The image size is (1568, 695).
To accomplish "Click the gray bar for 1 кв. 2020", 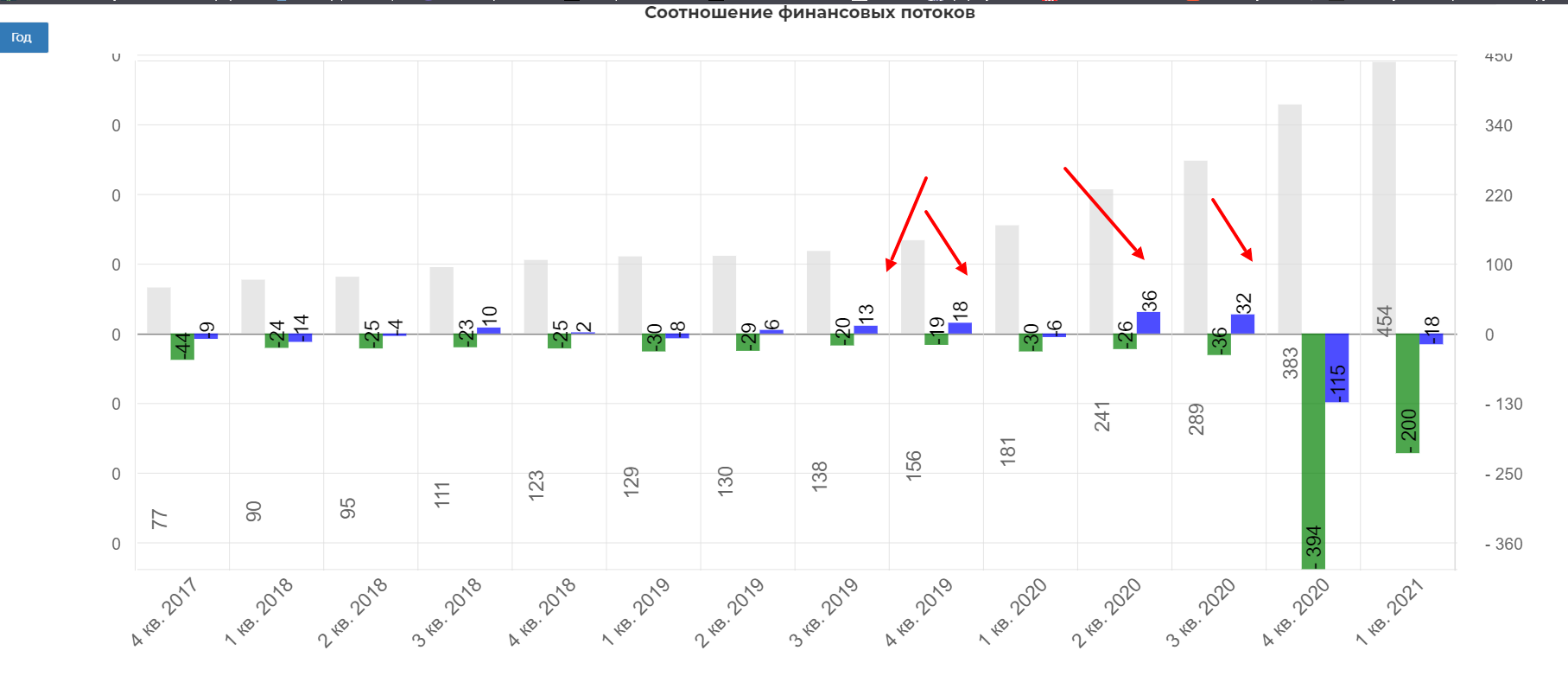I will tap(1006, 280).
